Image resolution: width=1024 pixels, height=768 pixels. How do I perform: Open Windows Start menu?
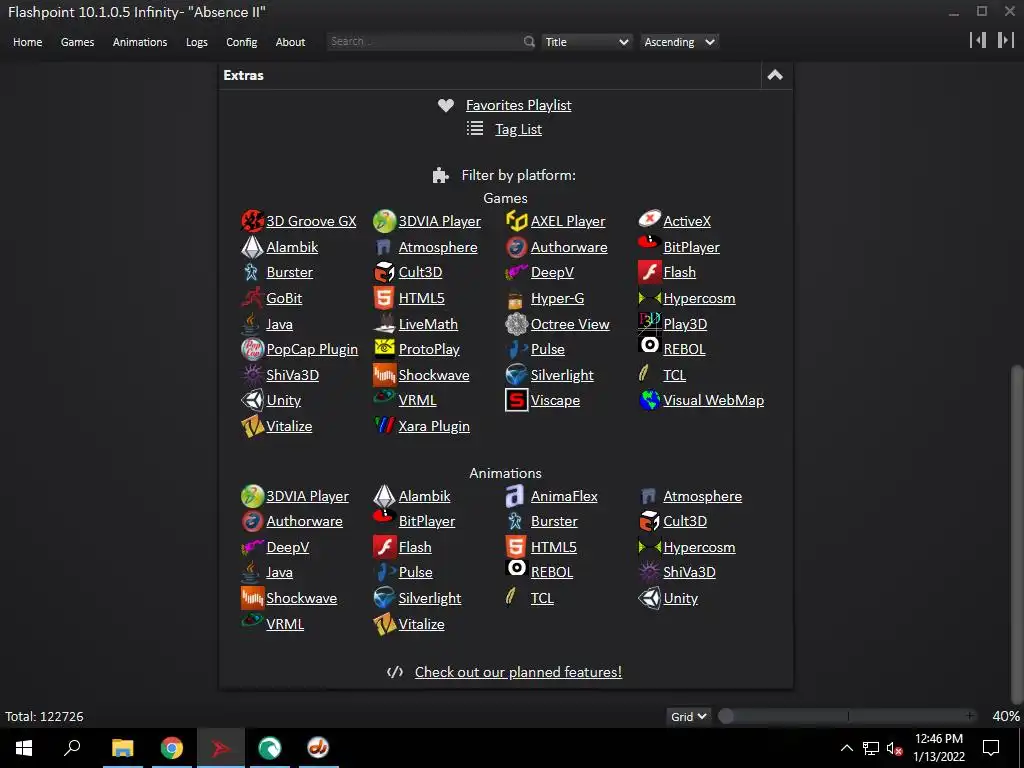(24, 748)
